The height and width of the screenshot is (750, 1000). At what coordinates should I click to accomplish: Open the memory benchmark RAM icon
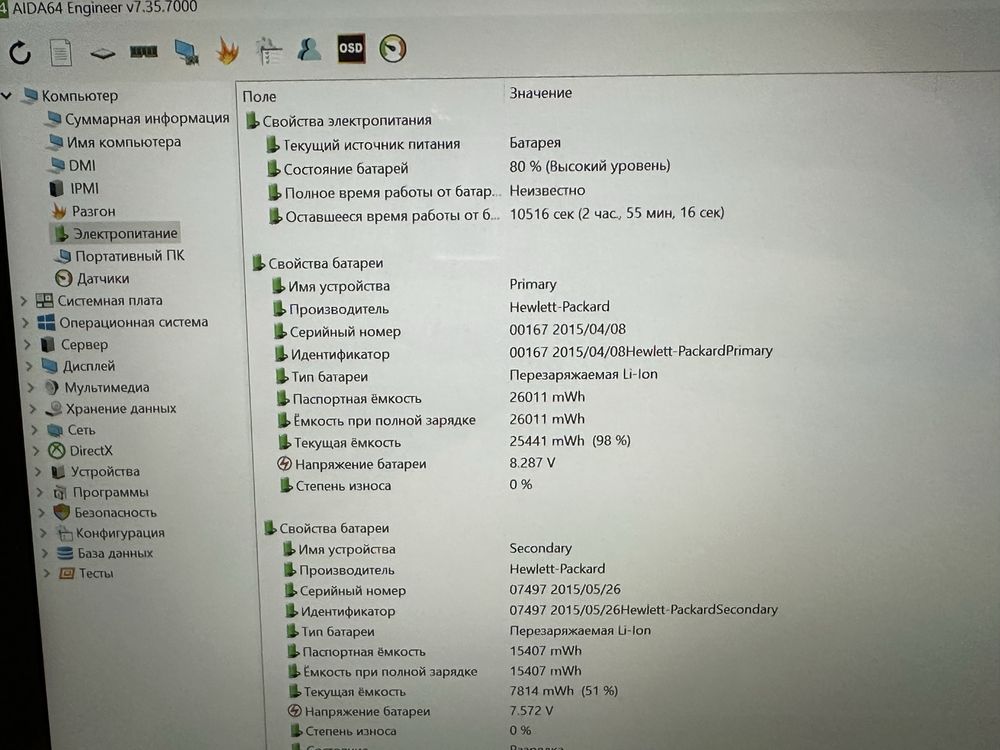tap(143, 52)
